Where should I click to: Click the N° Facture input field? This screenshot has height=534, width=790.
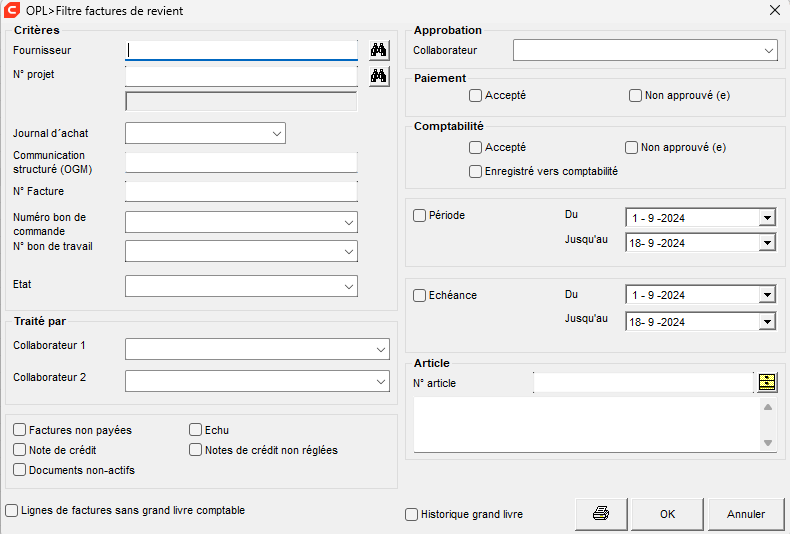click(x=241, y=191)
